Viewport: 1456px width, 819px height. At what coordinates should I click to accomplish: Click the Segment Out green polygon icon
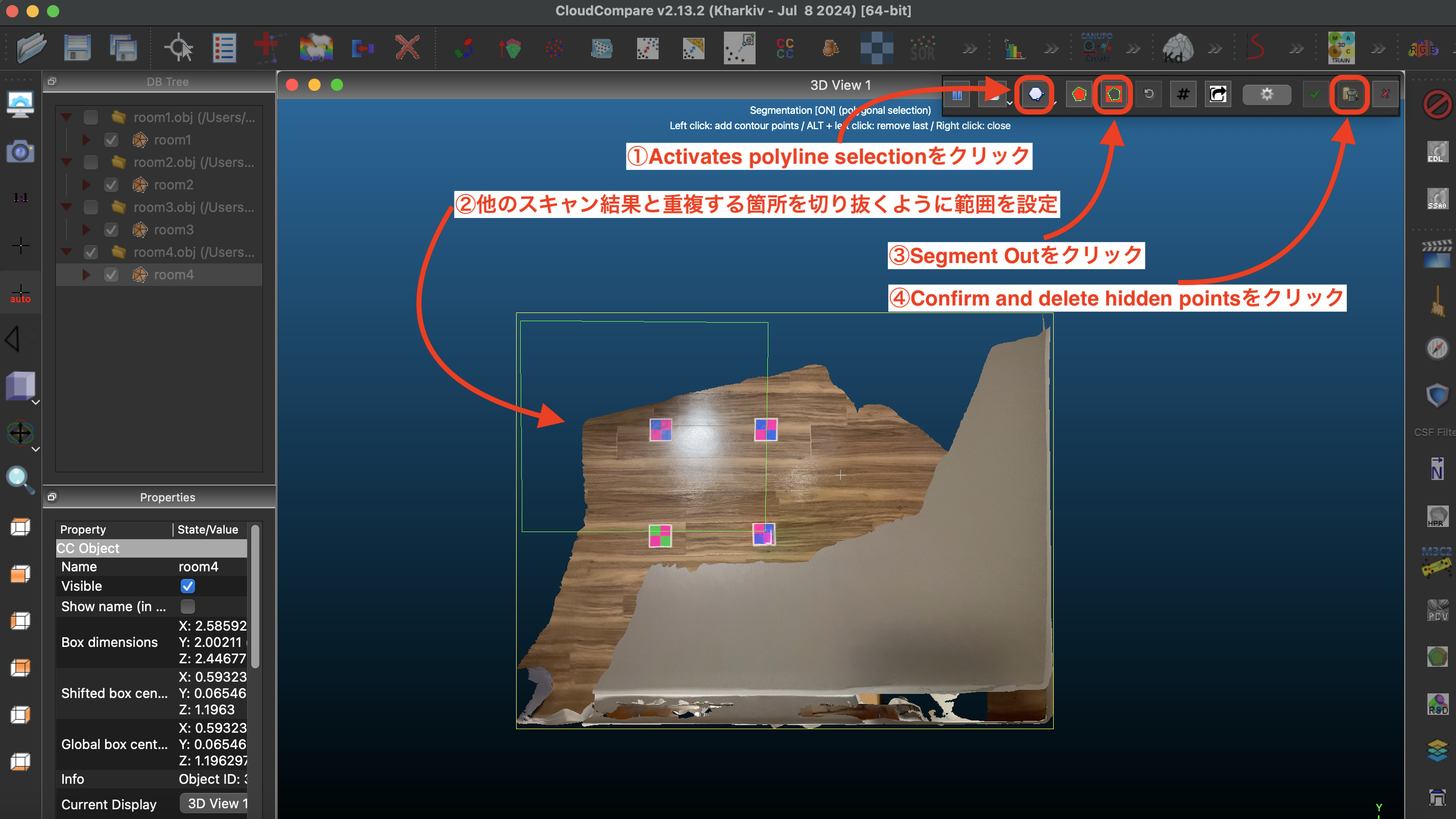coord(1113,94)
